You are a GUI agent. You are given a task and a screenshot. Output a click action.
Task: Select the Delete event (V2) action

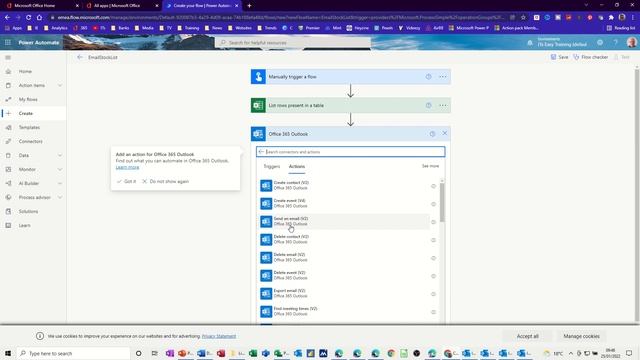[x=344, y=276]
